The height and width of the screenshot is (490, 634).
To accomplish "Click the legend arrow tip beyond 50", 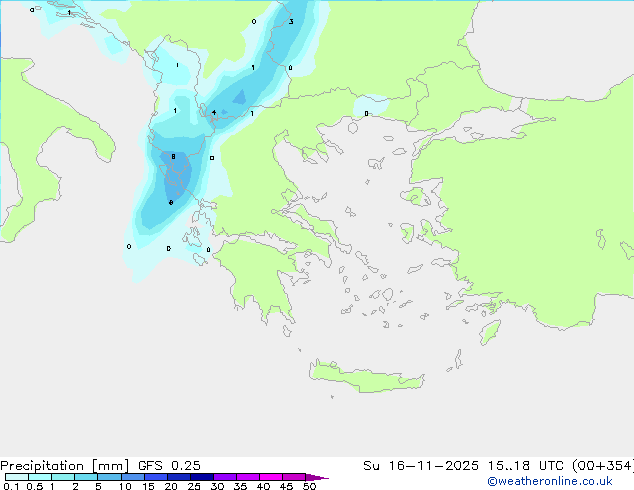I will tap(317, 477).
